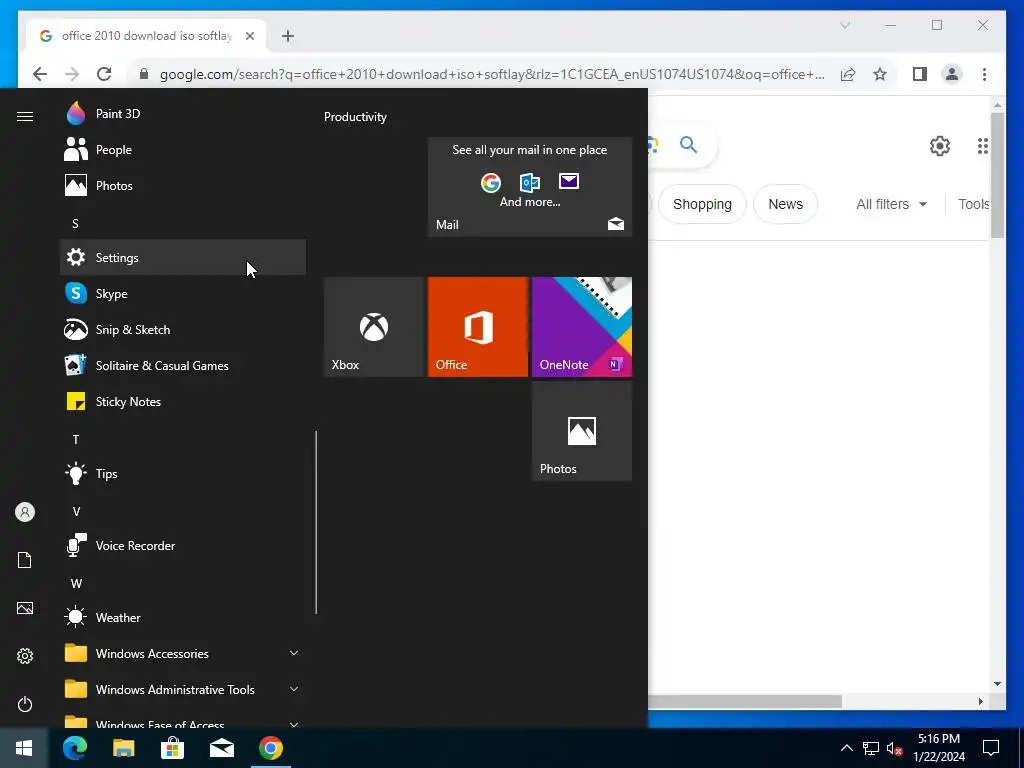
Task: Click the Power button in Start
Action: click(25, 704)
